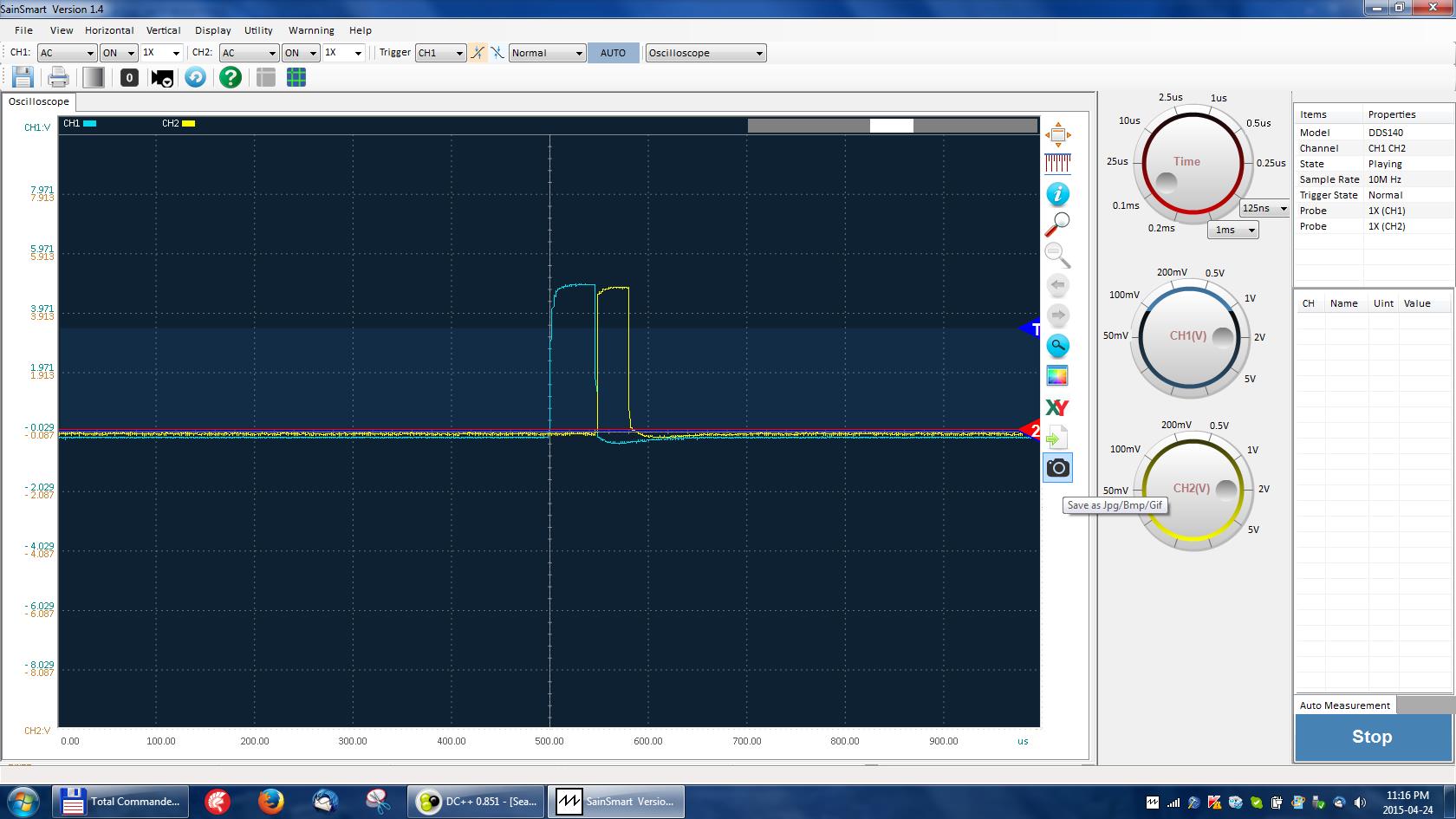Screen dimensions: 1456x819
Task: Switch to XY mode icon
Action: tap(1057, 407)
